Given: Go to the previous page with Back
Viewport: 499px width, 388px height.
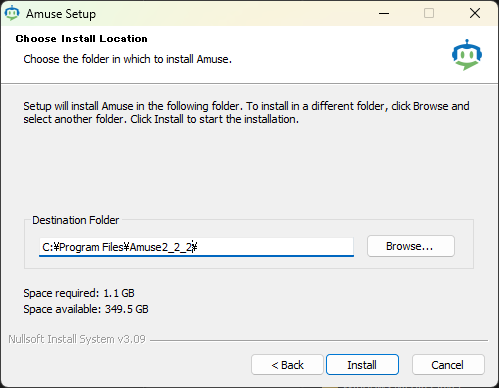Looking at the screenshot, I should pyautogui.click(x=287, y=365).
